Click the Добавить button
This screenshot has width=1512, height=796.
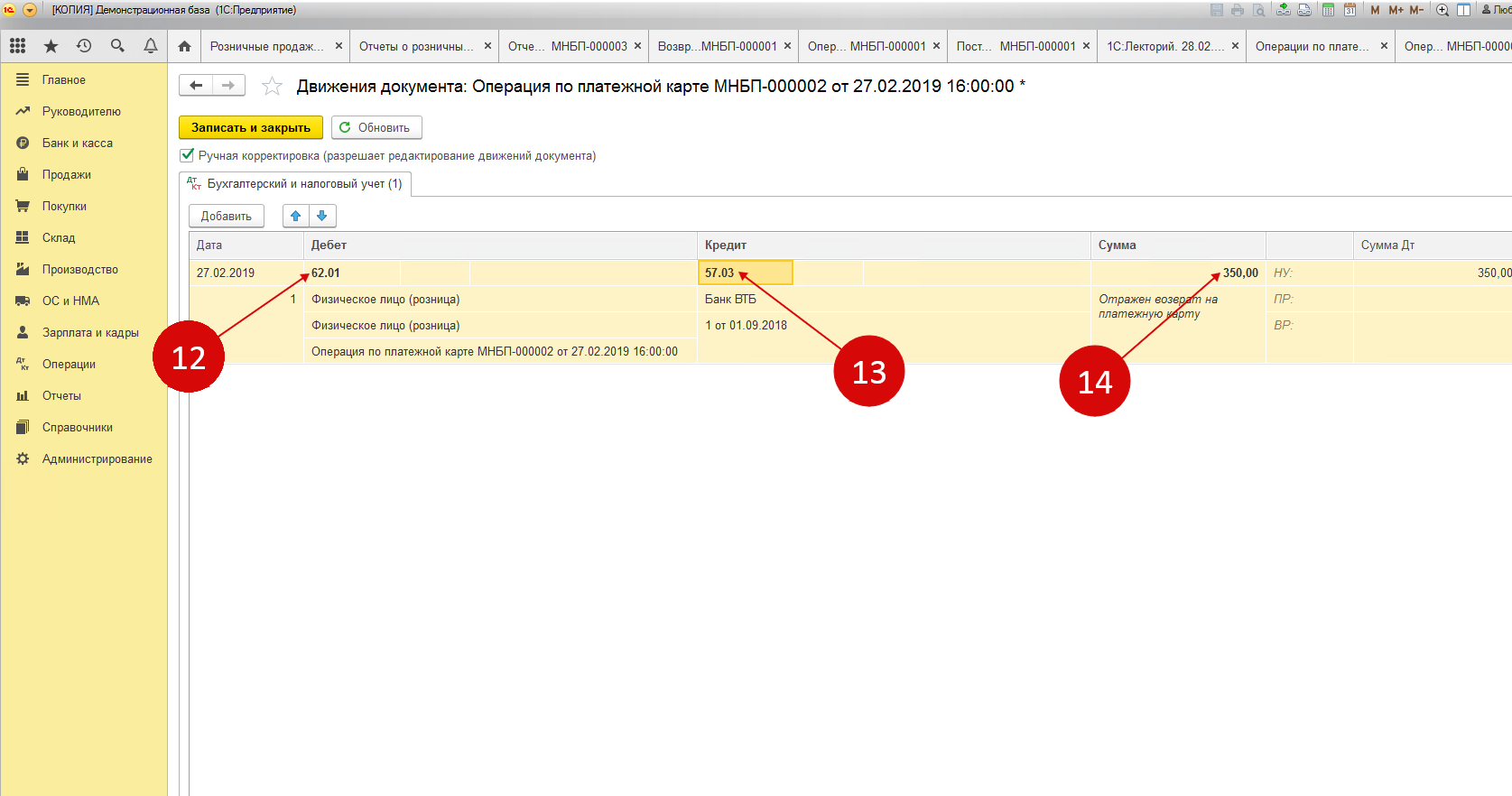coord(226,216)
